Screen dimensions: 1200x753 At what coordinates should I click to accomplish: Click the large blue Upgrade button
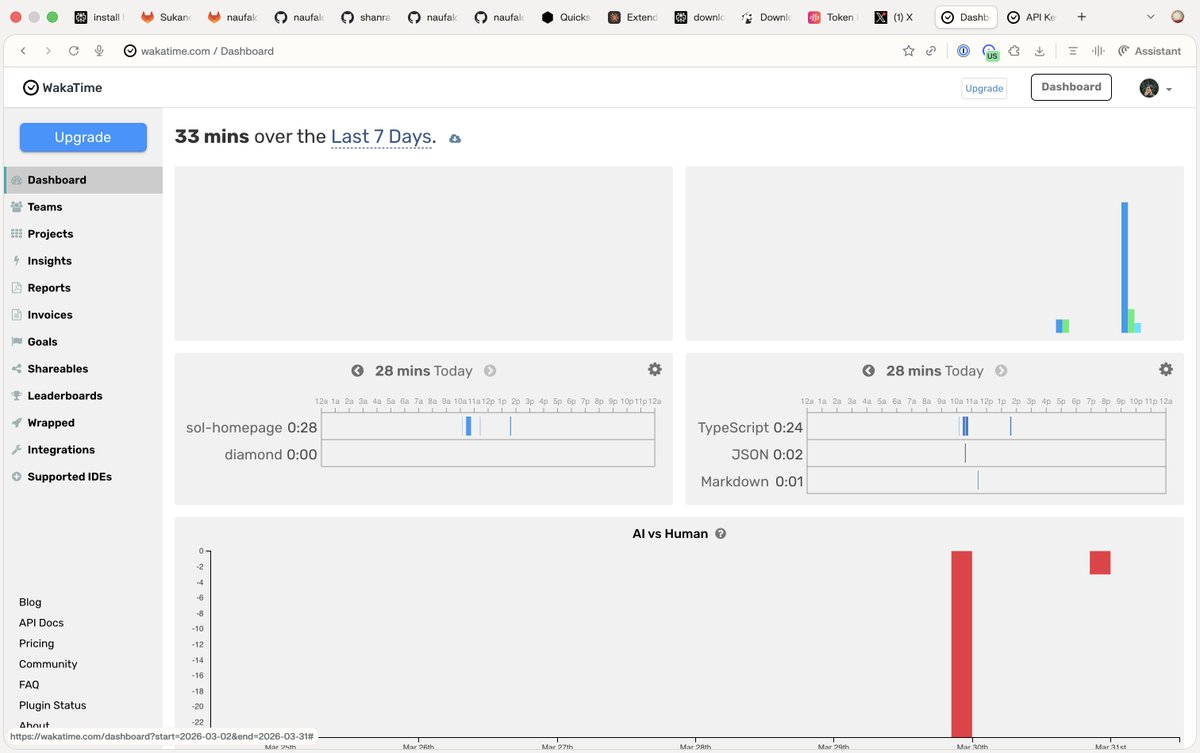83,137
